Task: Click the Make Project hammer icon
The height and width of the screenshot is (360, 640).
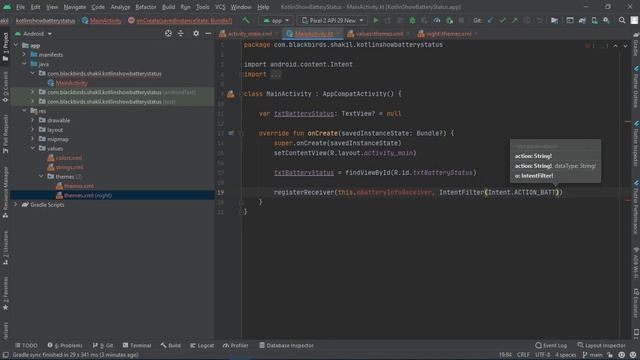Action: pos(245,20)
